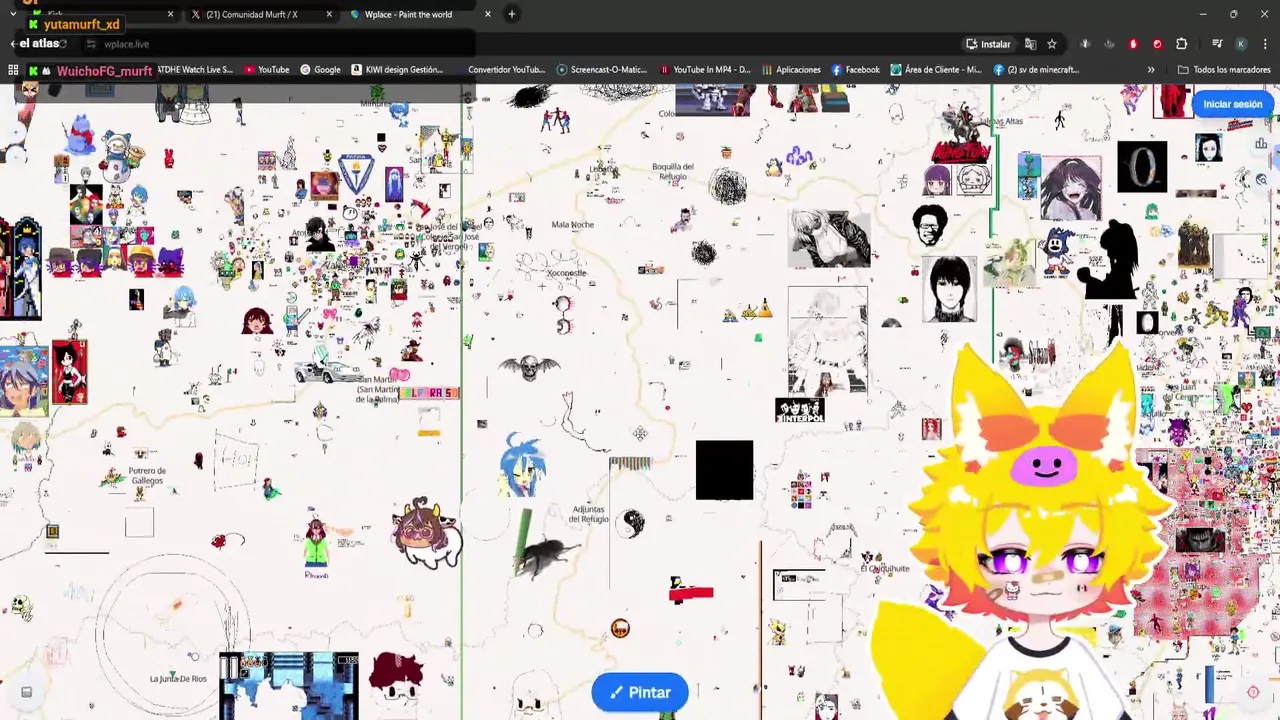Open the Screencast-O-Matic bookmark
The image size is (1280, 720).
tap(602, 70)
